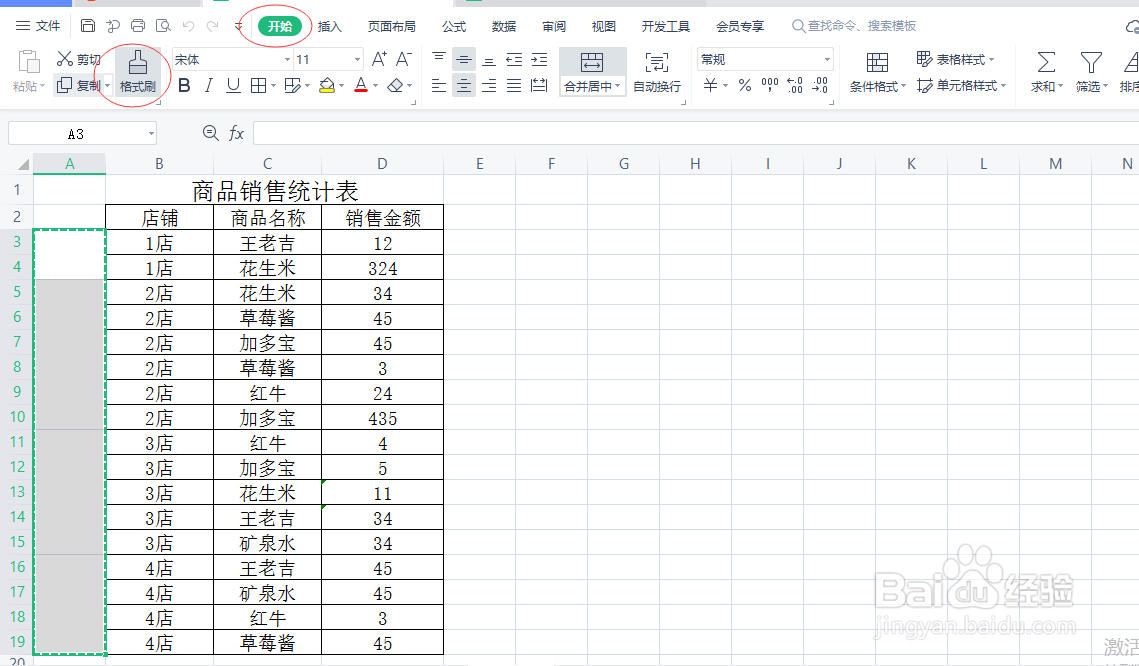The height and width of the screenshot is (666, 1139).
Task: Open the font size dropdown showing 11
Action: point(357,60)
